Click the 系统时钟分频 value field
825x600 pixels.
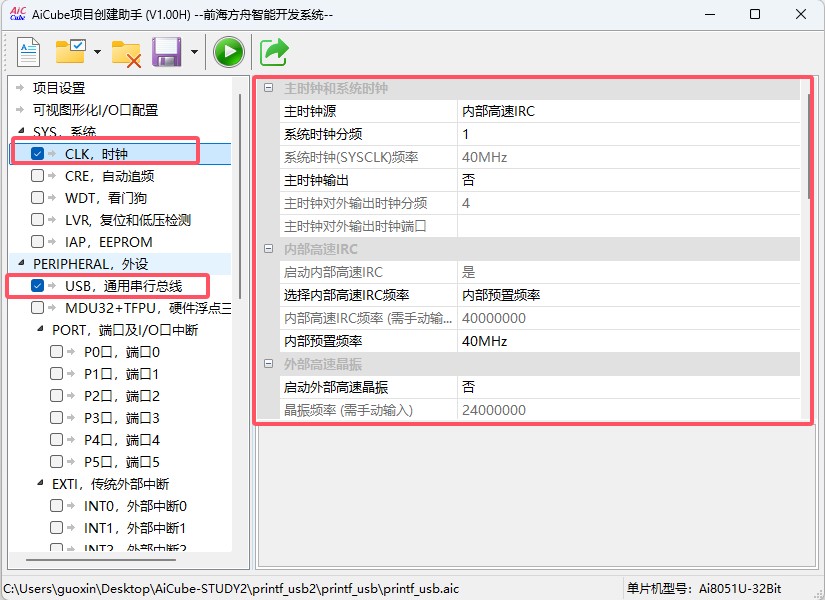(x=629, y=134)
